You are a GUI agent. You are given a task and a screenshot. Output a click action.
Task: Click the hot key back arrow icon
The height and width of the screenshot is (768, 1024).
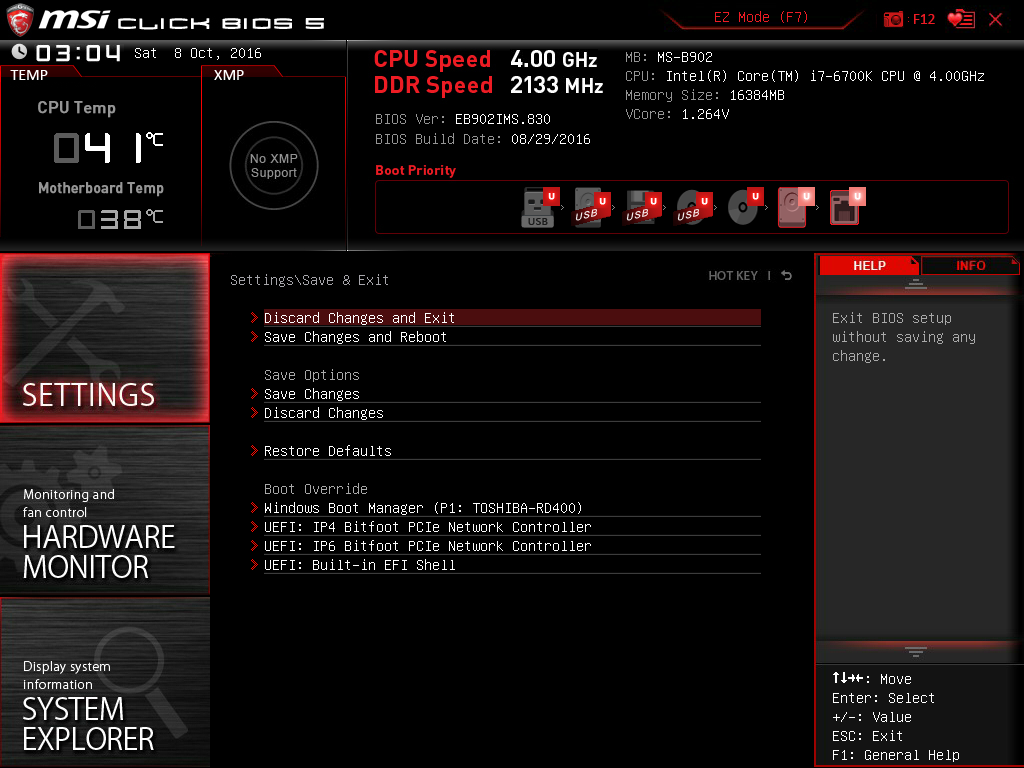point(787,276)
